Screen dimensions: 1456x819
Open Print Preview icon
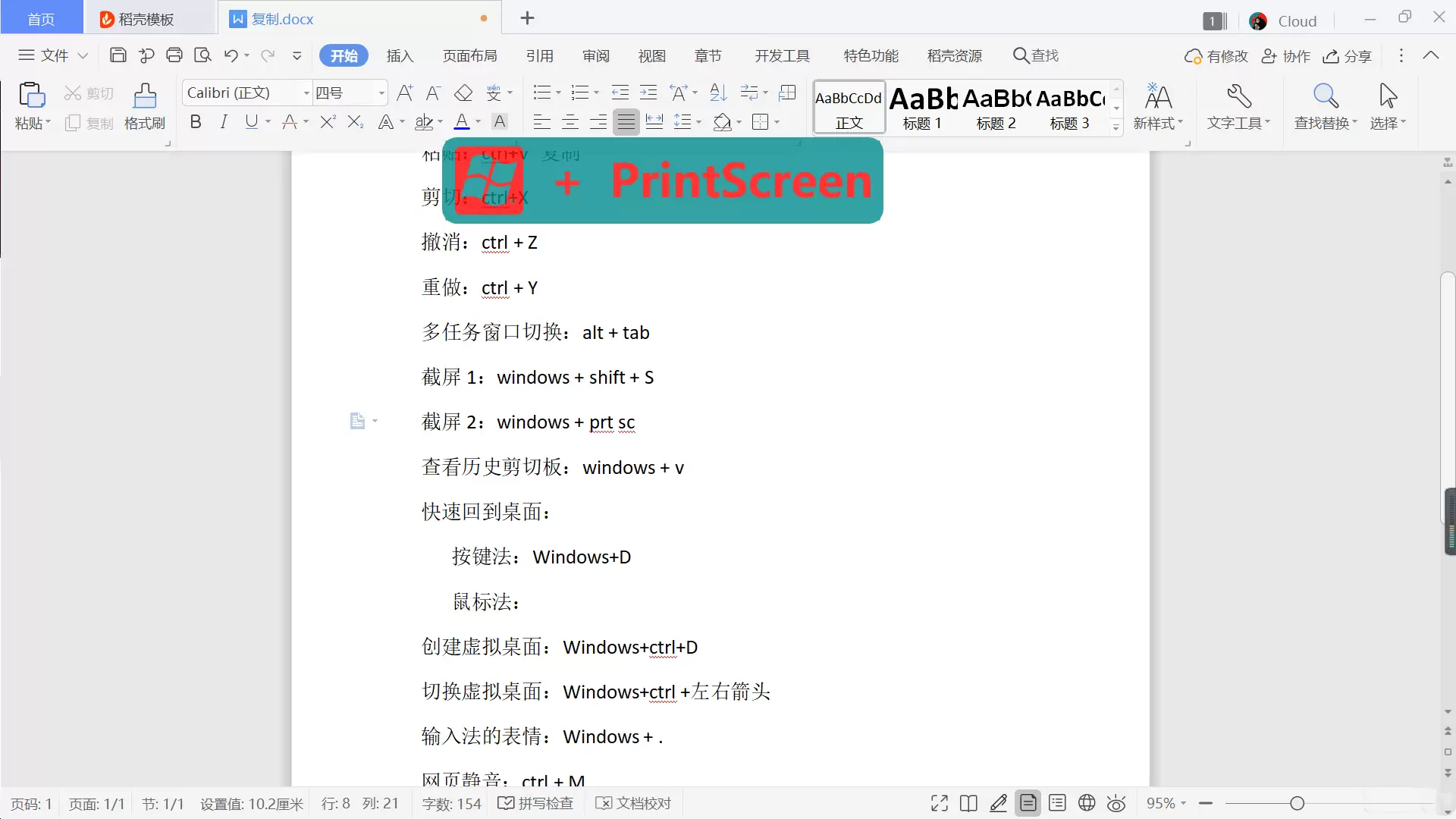[x=202, y=55]
